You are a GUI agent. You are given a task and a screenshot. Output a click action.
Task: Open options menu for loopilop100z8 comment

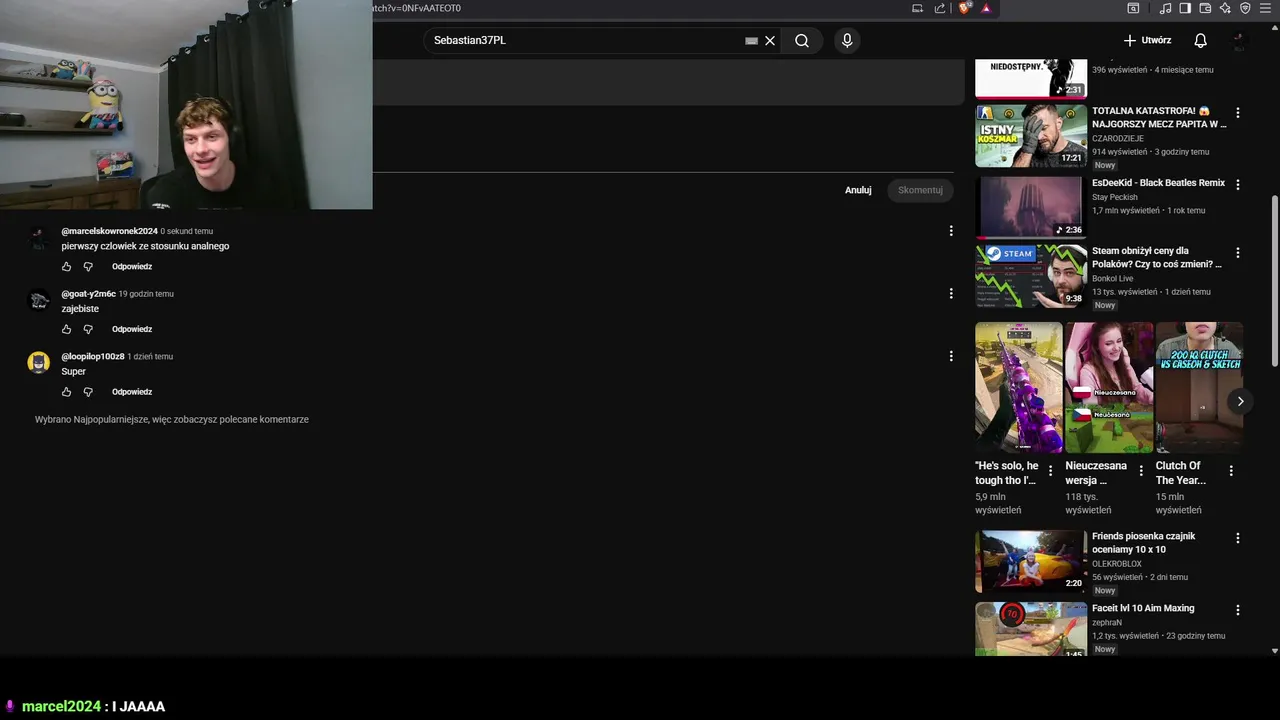951,356
